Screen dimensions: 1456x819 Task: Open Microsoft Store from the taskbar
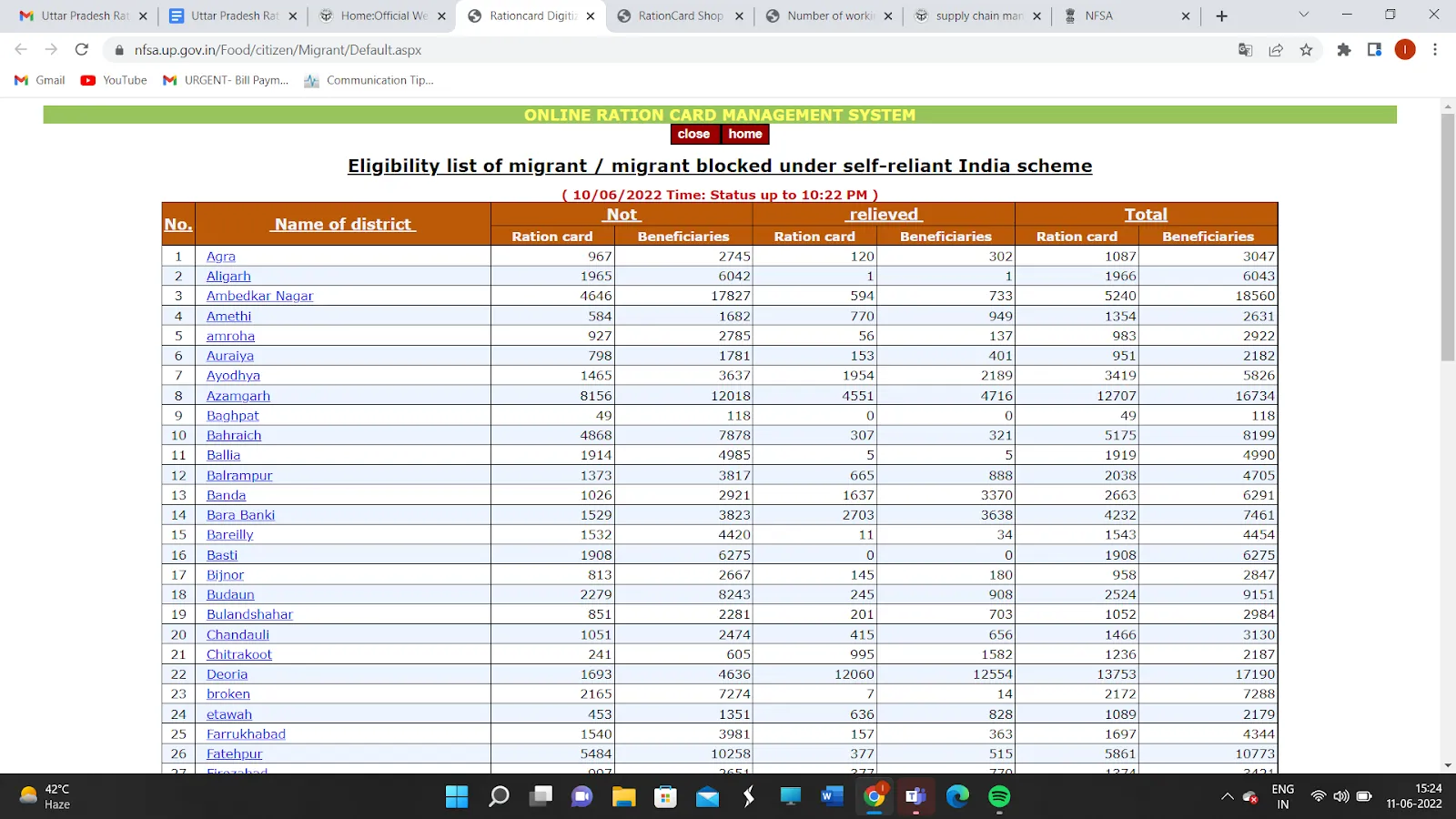click(x=665, y=796)
